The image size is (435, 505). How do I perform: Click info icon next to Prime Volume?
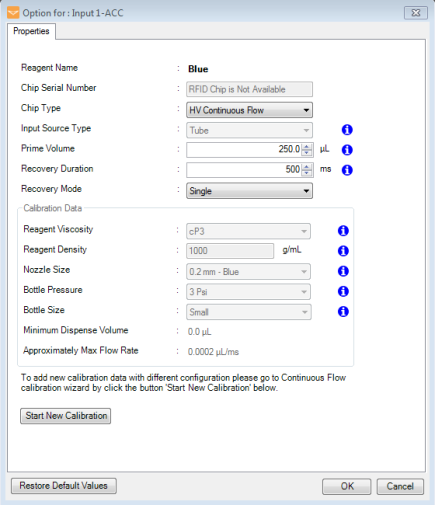tap(347, 150)
